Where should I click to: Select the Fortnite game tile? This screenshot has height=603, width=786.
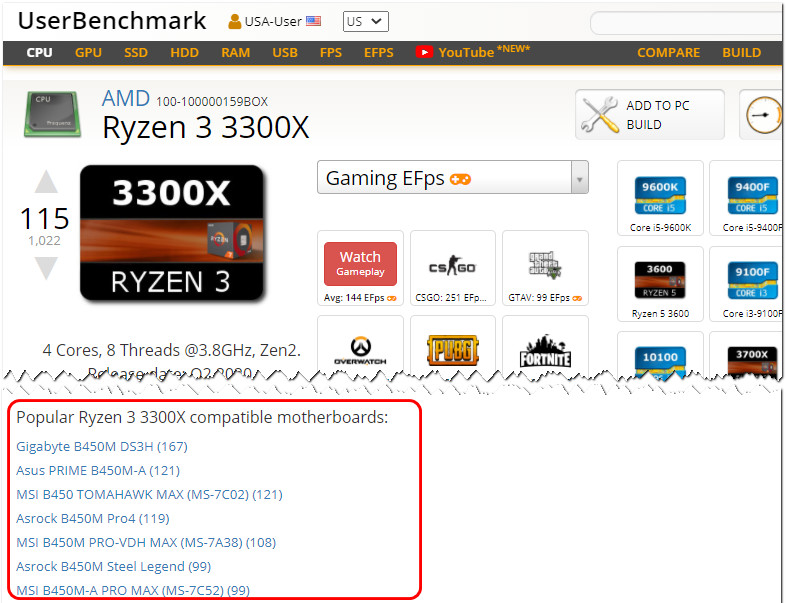click(545, 346)
